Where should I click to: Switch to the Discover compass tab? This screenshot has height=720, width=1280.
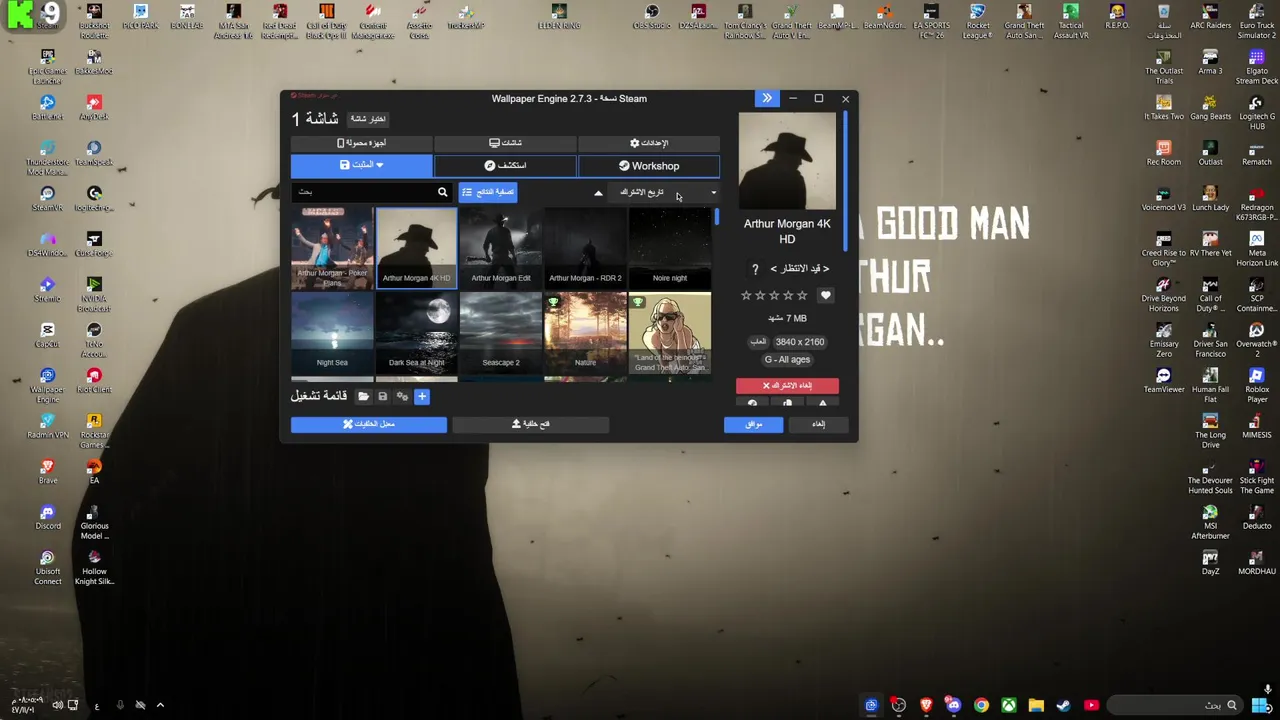(505, 166)
